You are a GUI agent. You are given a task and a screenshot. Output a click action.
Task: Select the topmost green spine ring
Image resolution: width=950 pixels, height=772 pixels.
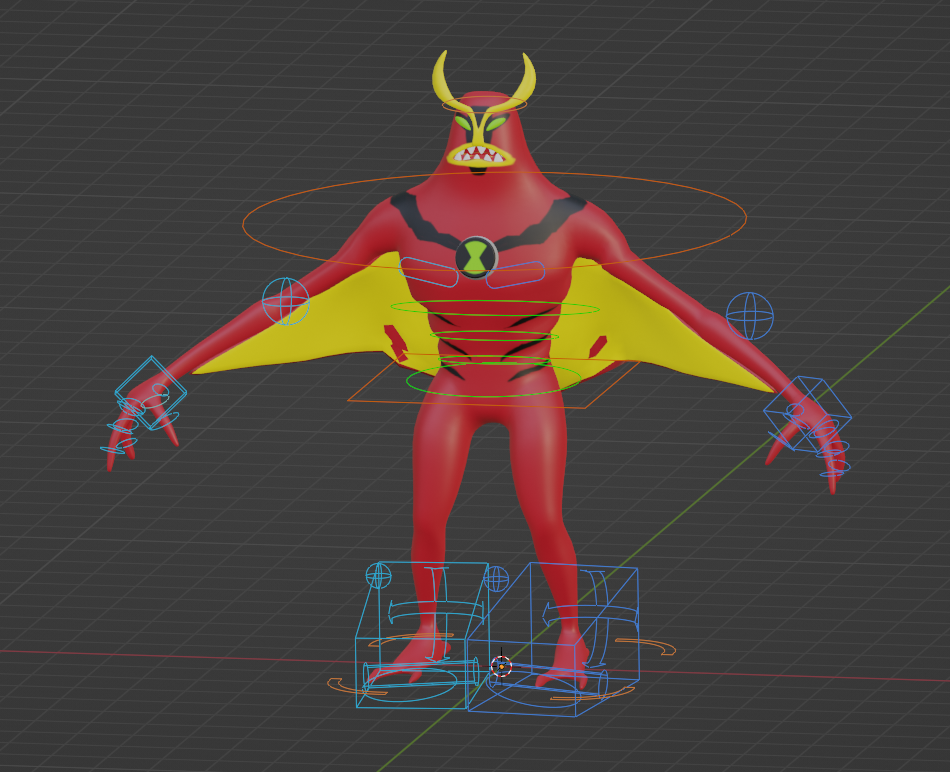pyautogui.click(x=495, y=308)
